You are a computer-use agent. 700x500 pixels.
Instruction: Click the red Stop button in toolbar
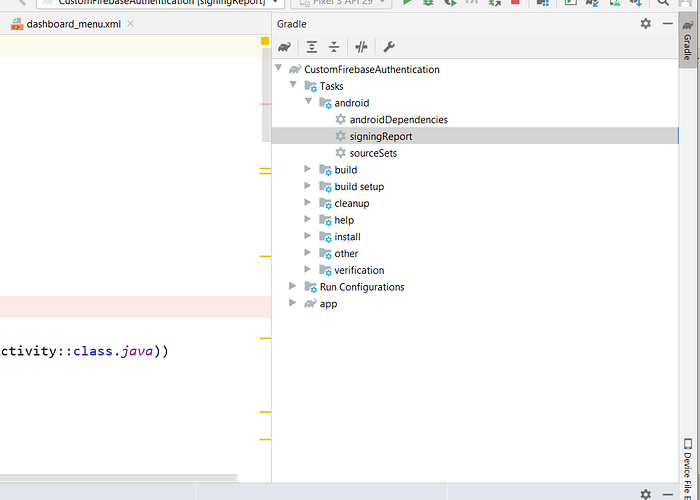[515, 2]
